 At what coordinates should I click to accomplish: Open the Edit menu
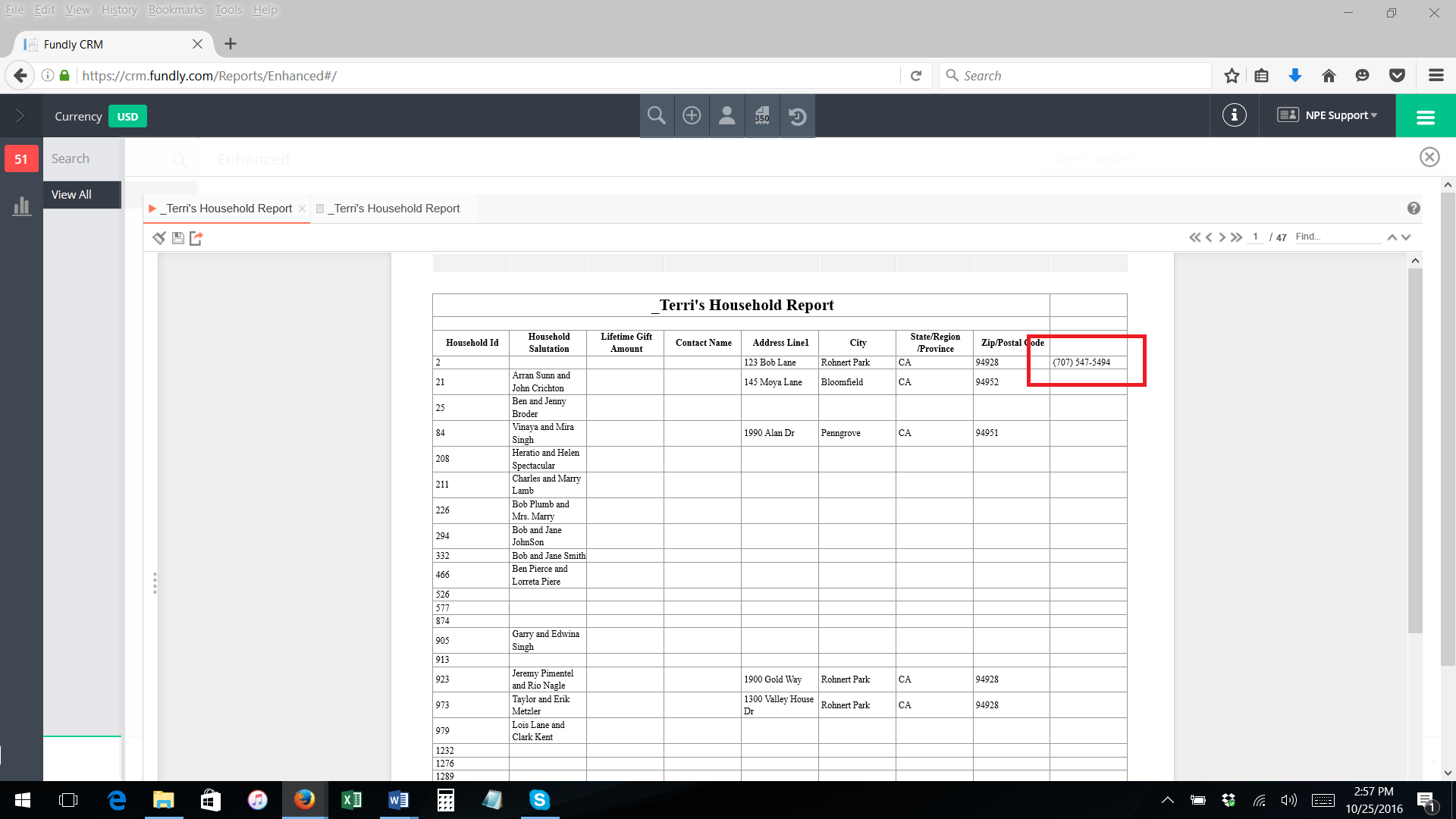45,10
